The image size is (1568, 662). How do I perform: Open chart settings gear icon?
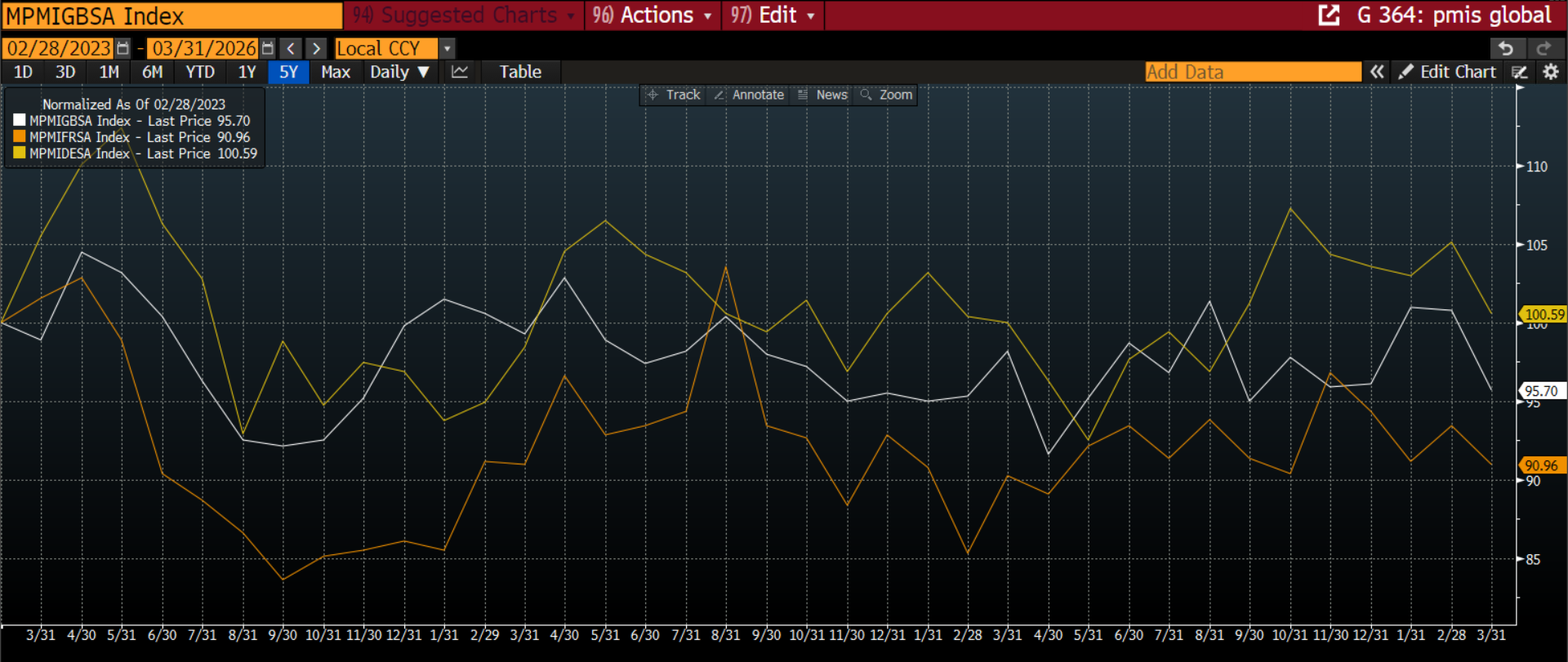click(1551, 72)
